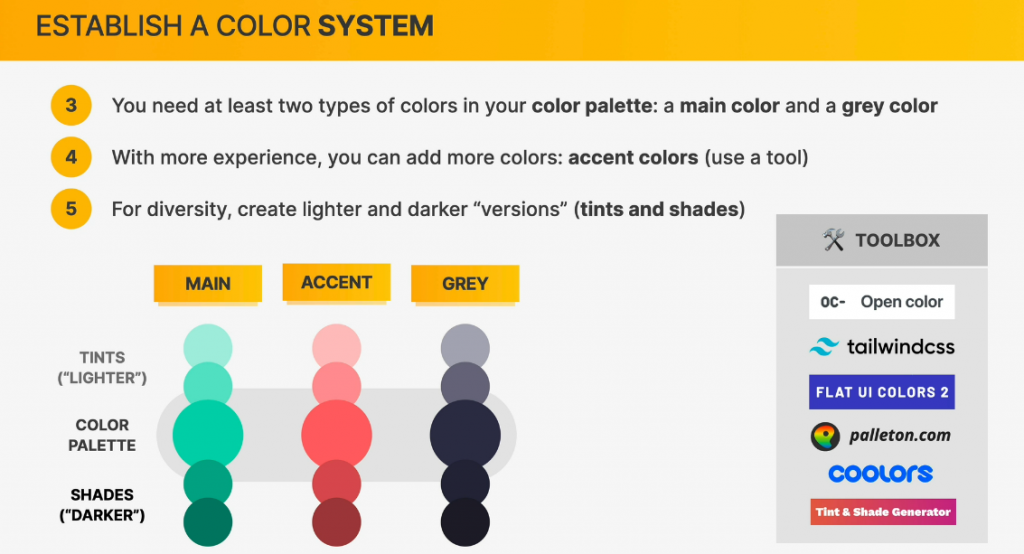Visit the Coolors logo link
Viewport: 1024px width, 554px height.
click(x=881, y=473)
